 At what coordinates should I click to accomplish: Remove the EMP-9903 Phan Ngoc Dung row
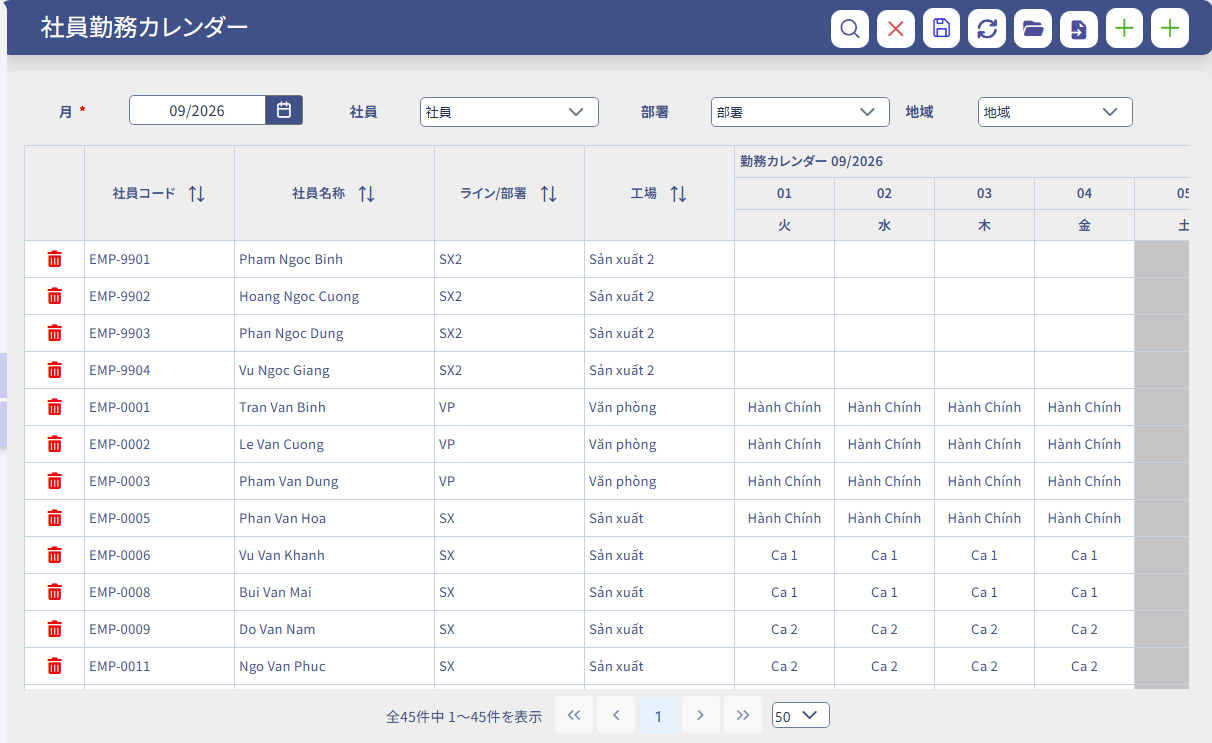pyautogui.click(x=55, y=333)
